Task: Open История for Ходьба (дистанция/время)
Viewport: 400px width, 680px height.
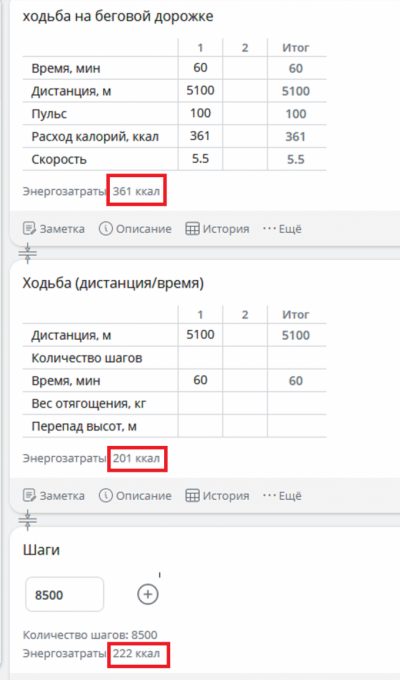Action: click(x=217, y=495)
